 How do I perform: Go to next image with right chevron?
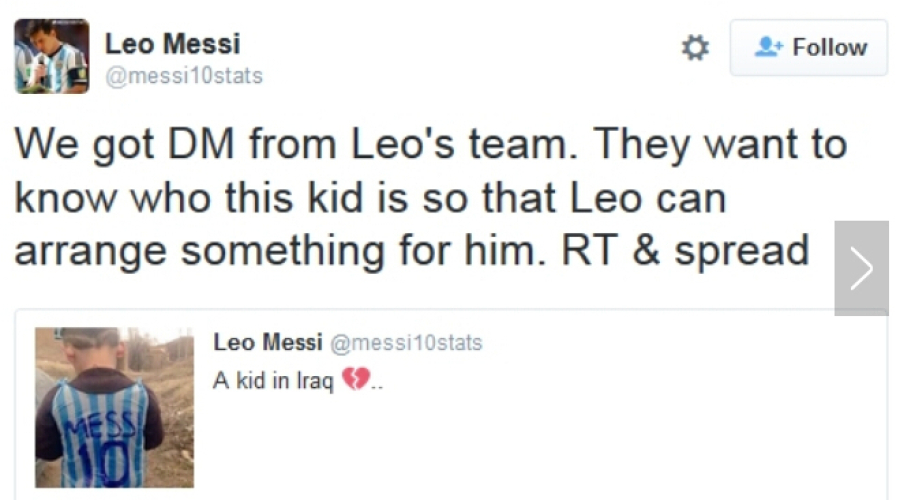click(x=861, y=268)
